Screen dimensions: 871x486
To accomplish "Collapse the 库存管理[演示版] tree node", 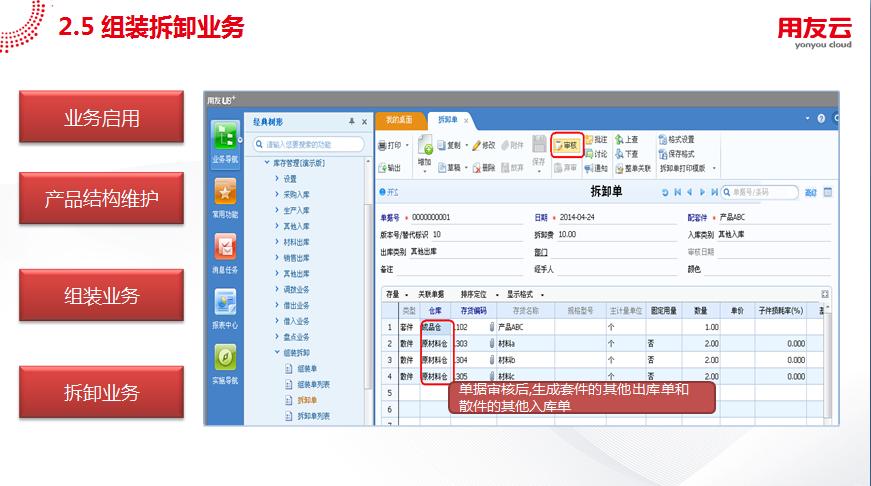I will tap(267, 163).
